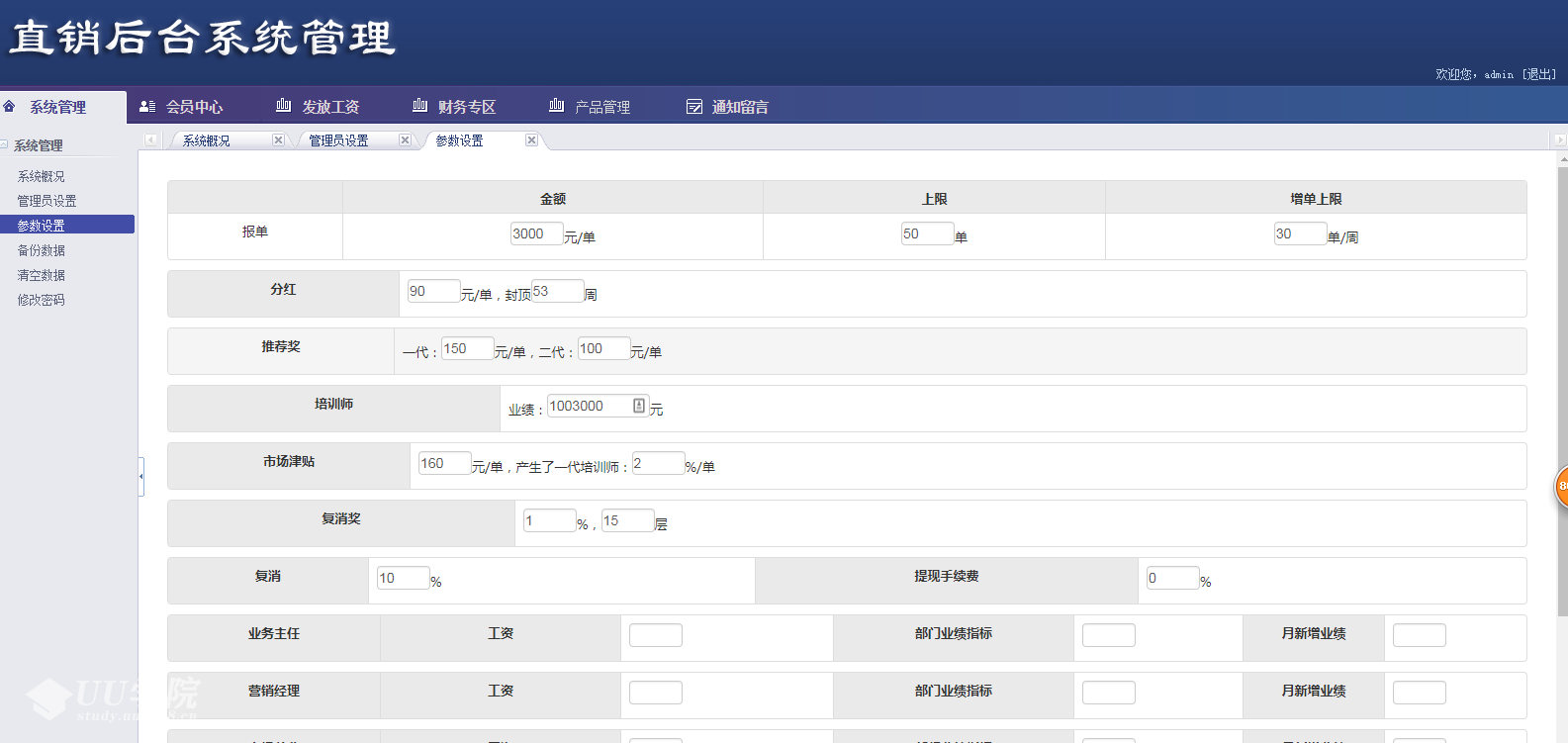This screenshot has height=743, width=1568.
Task: Click the 直销后台系统管理 title
Action: click(202, 39)
